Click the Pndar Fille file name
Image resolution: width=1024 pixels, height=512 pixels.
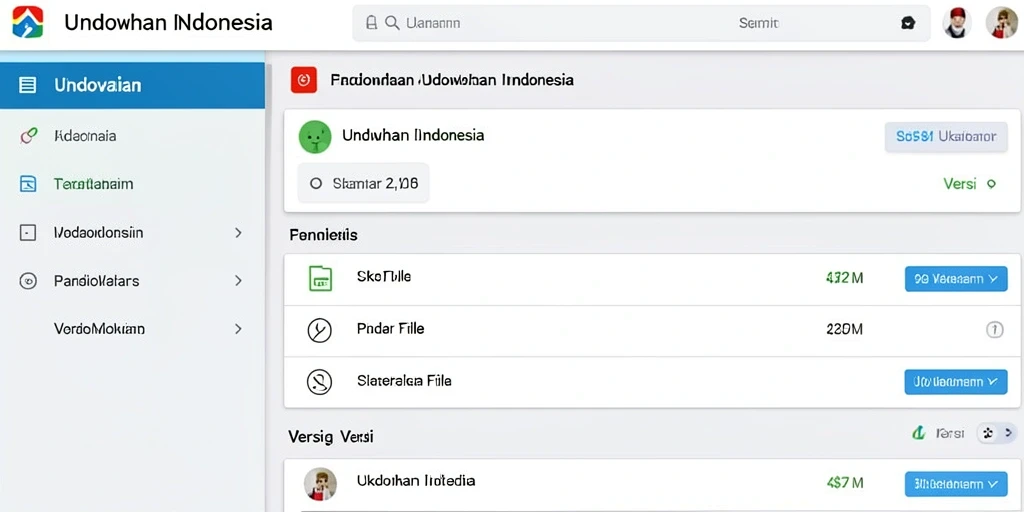click(x=391, y=328)
